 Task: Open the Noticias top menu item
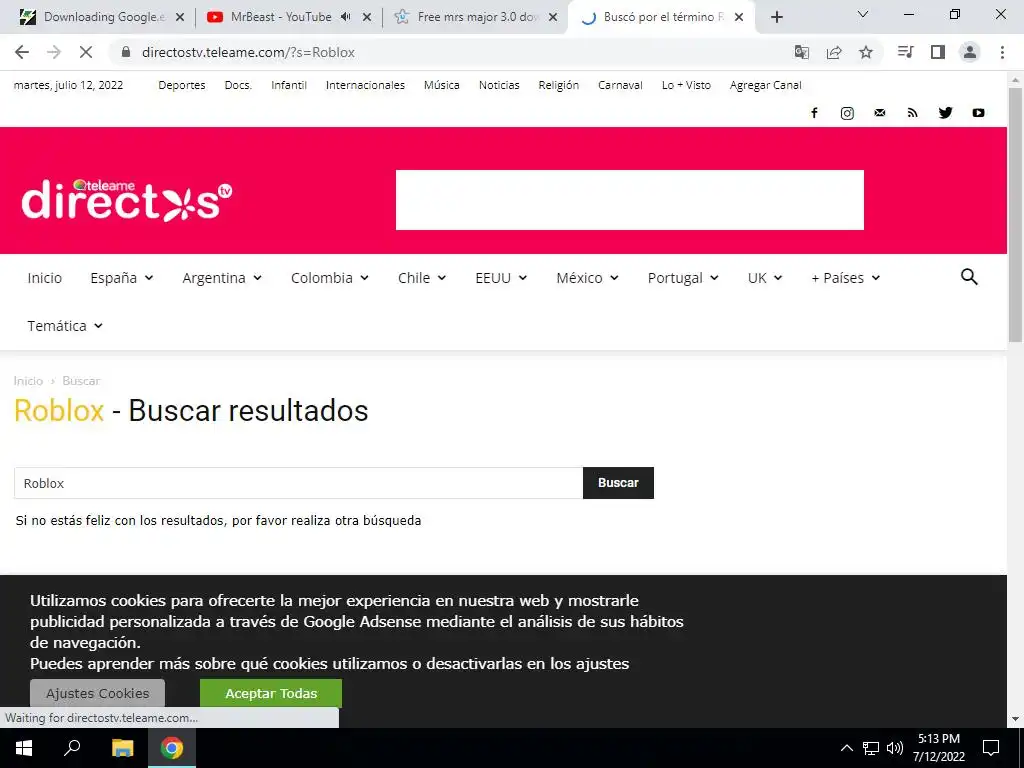point(499,85)
